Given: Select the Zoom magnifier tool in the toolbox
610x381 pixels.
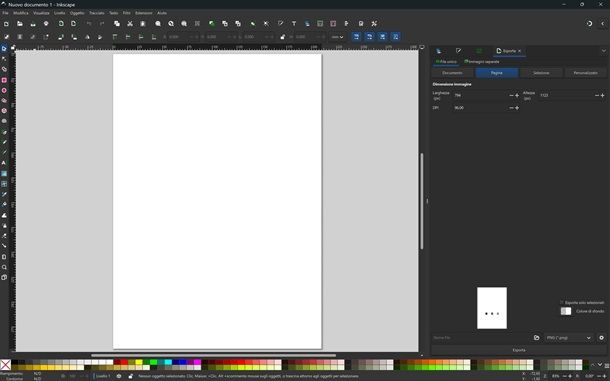Looking at the screenshot, I should coord(4,267).
